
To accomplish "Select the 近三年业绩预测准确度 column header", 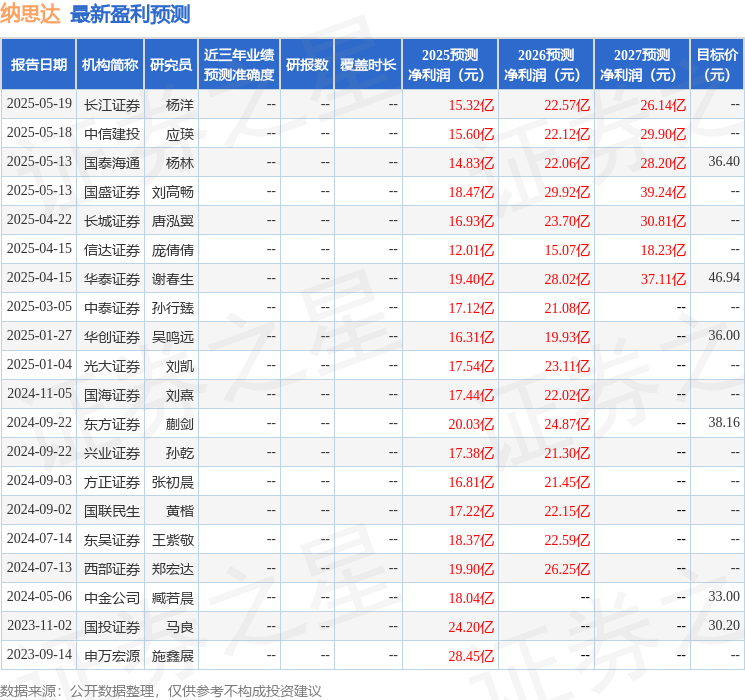I will click(239, 64).
